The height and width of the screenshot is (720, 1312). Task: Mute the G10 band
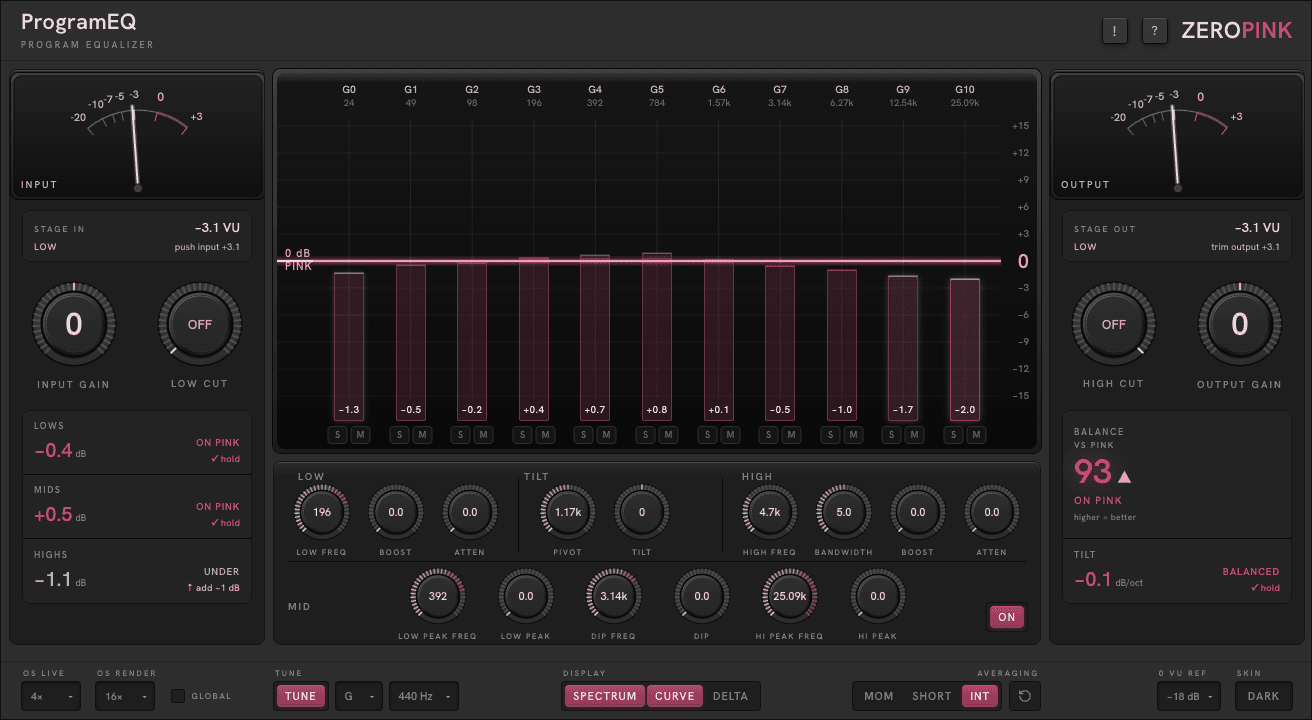[977, 434]
